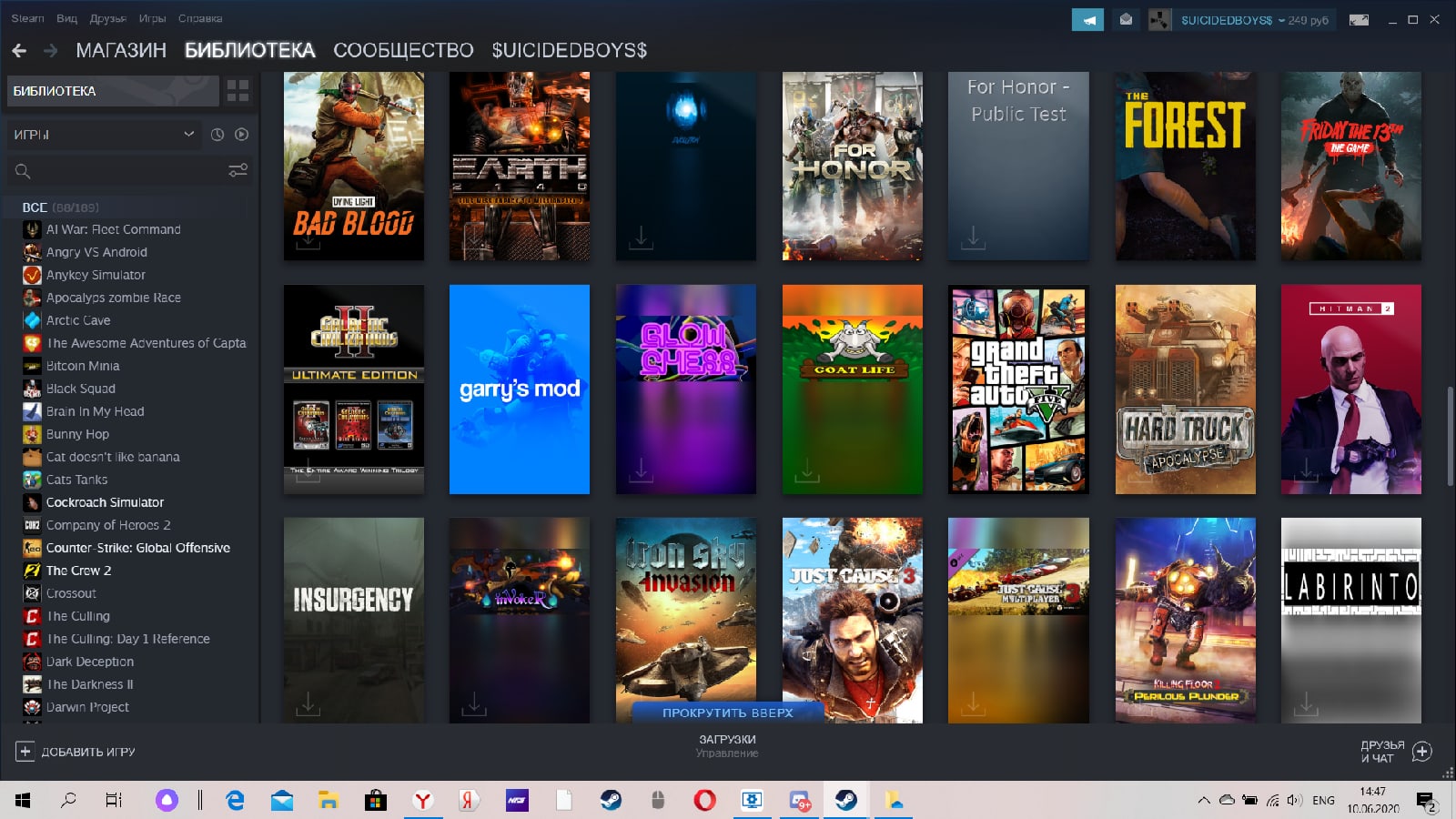Click ПРОКРУТИТЬ ВВЕРХ button
The height and width of the screenshot is (819, 1456).
[x=728, y=713]
